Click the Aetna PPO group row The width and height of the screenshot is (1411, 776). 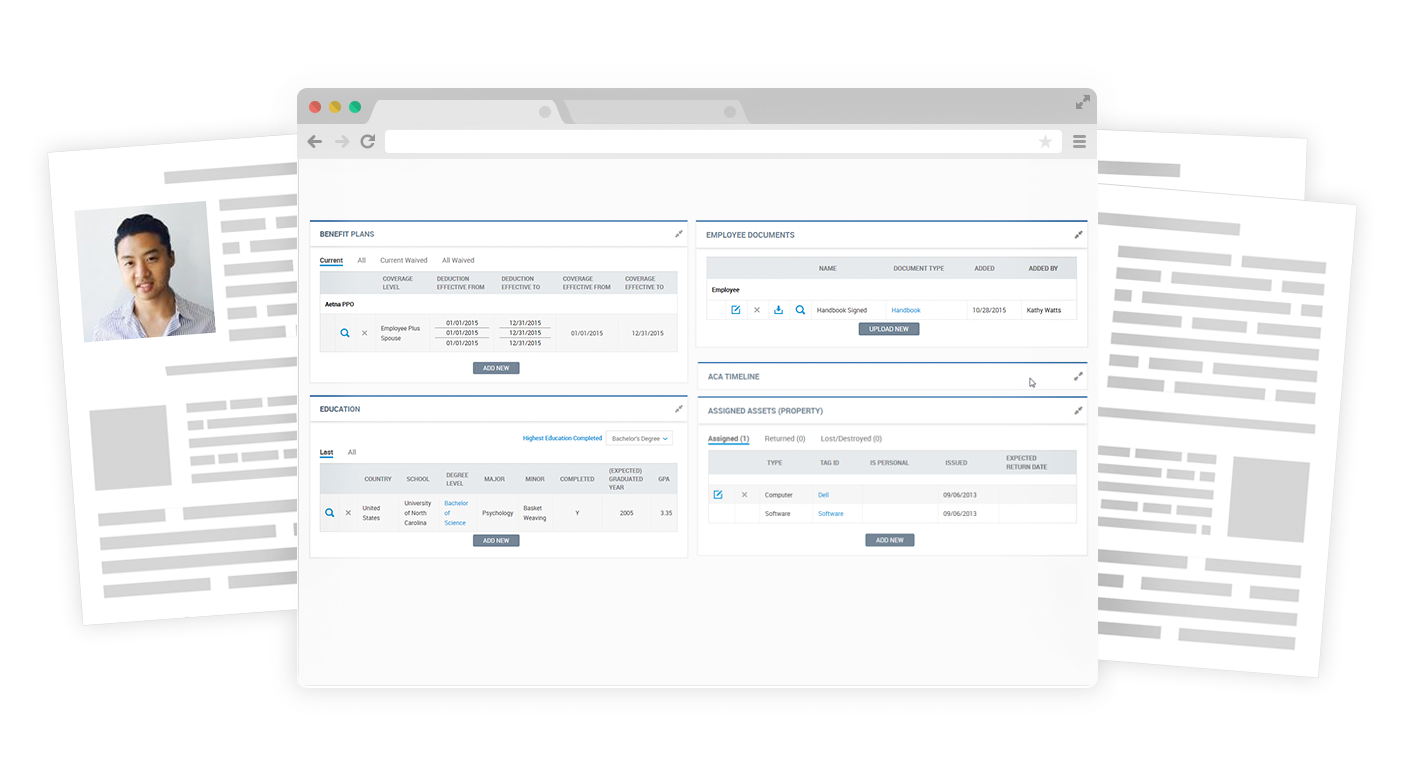(x=498, y=304)
